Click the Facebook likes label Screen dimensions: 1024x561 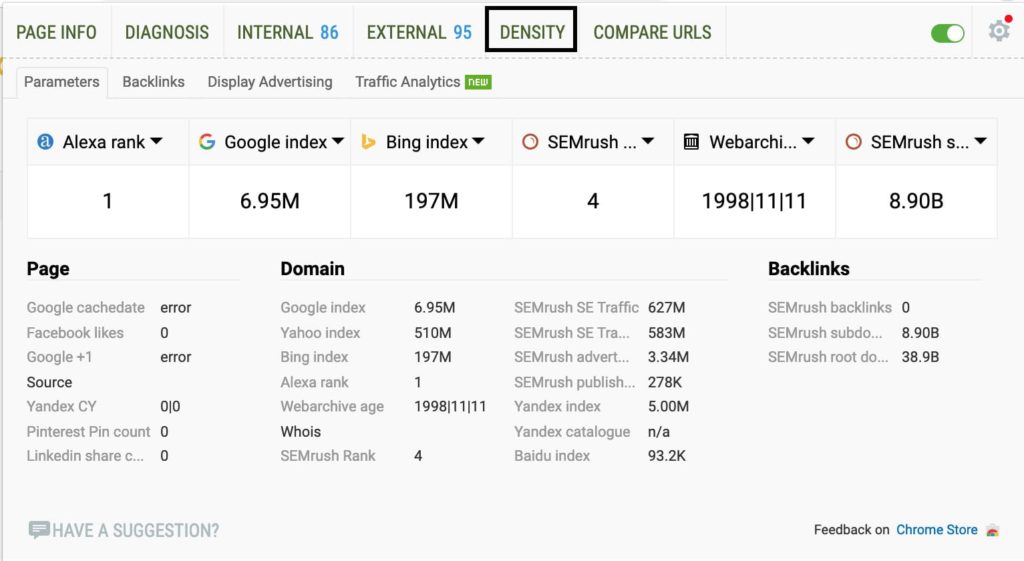(75, 332)
